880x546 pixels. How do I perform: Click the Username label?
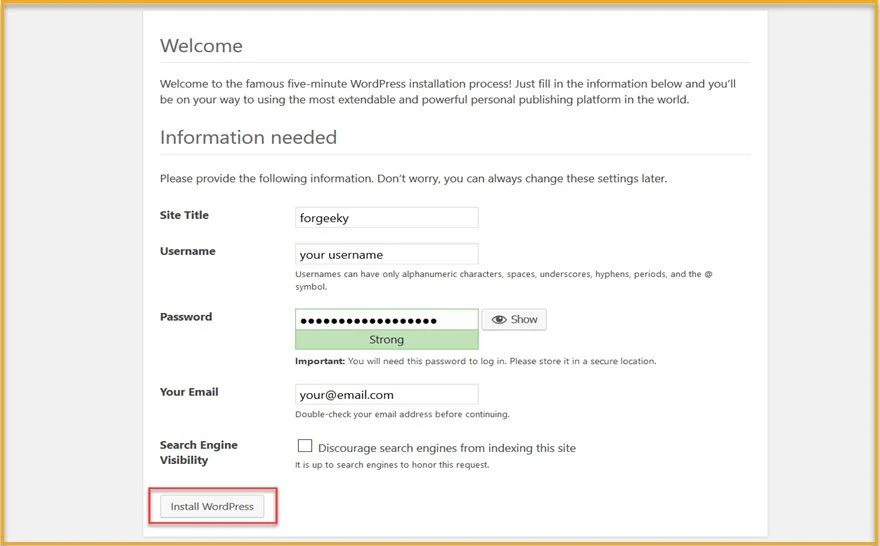click(x=187, y=251)
